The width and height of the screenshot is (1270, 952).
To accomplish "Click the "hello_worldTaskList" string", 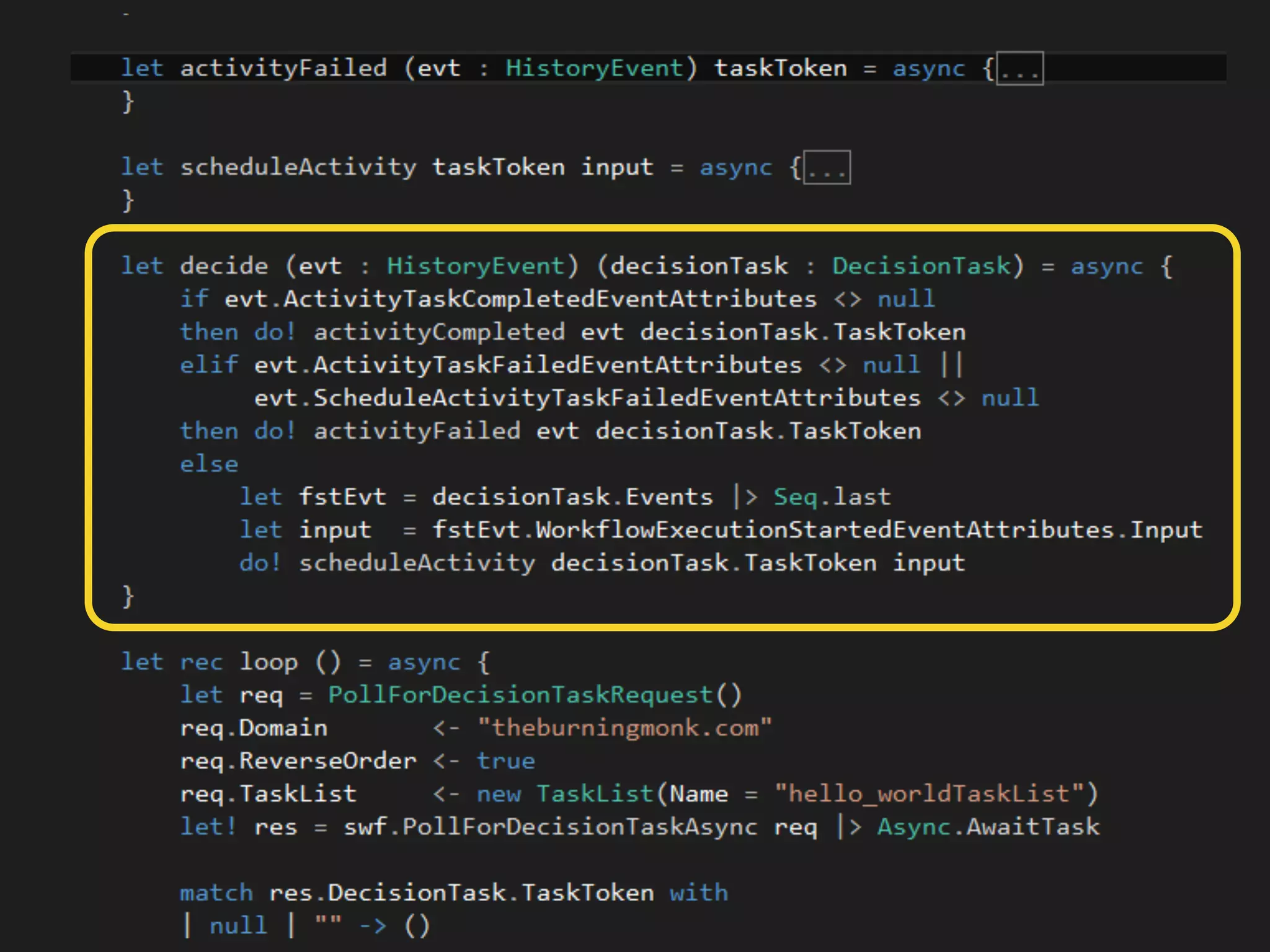I will pyautogui.click(x=928, y=794).
